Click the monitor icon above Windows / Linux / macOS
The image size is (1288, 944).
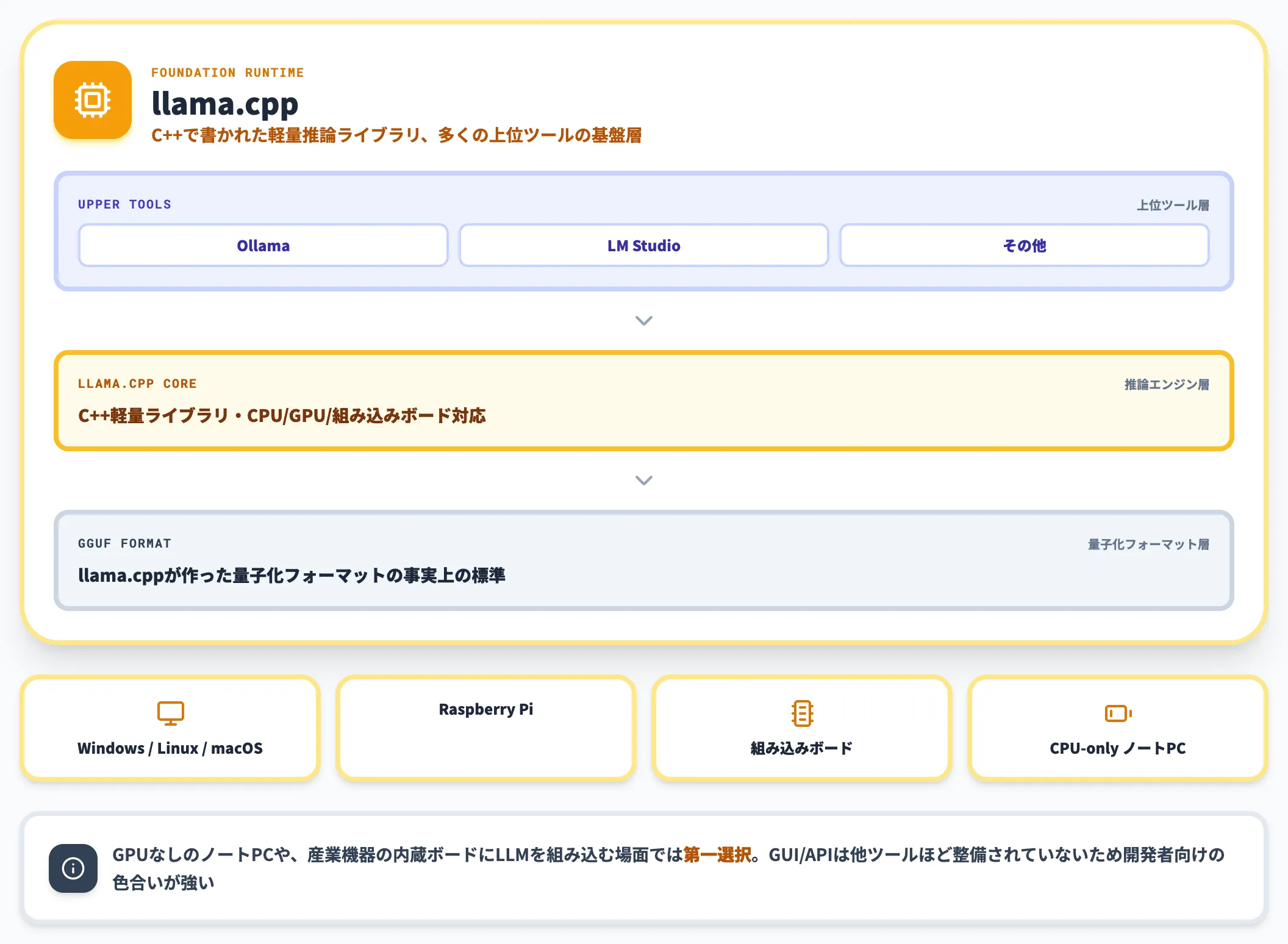(x=170, y=713)
